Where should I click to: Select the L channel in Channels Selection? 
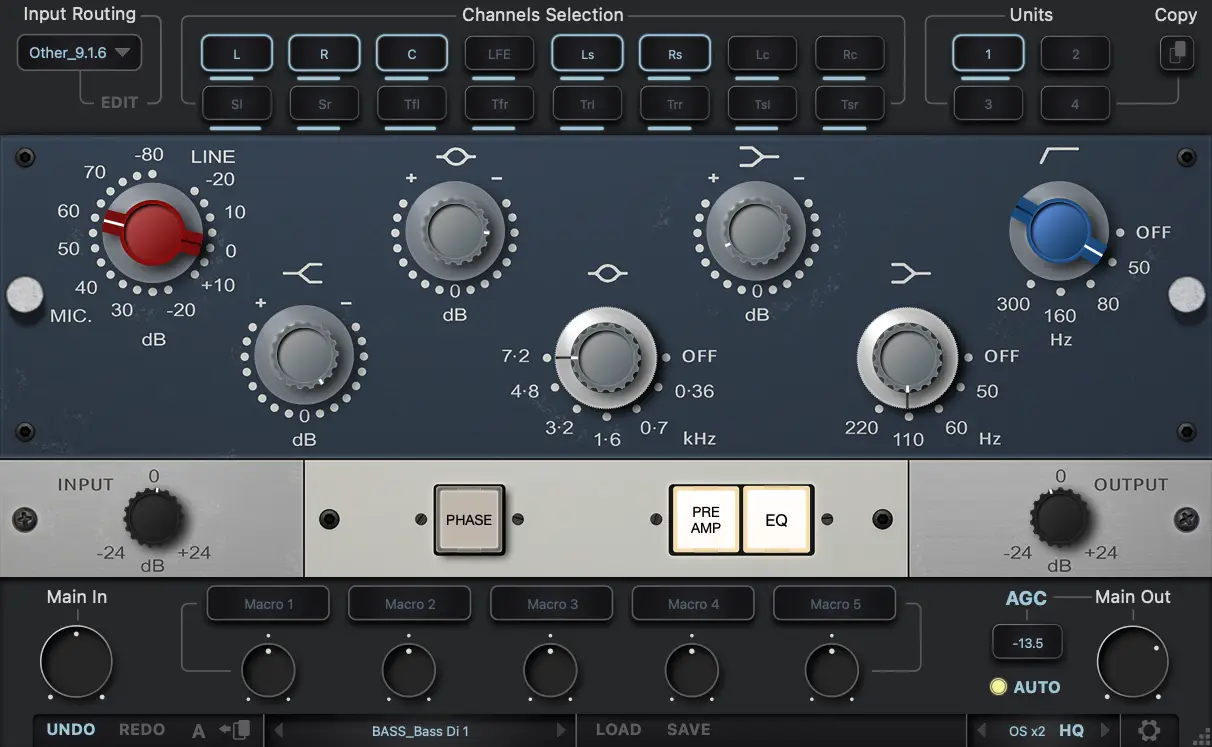236,53
